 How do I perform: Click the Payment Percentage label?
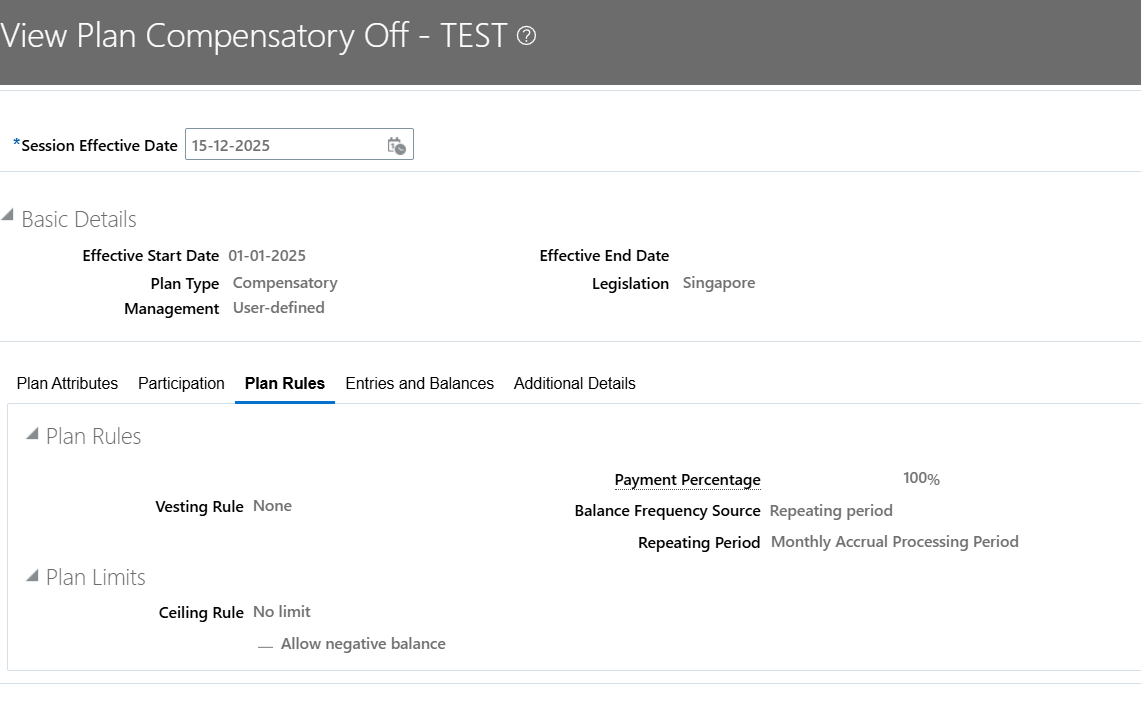pyautogui.click(x=687, y=480)
